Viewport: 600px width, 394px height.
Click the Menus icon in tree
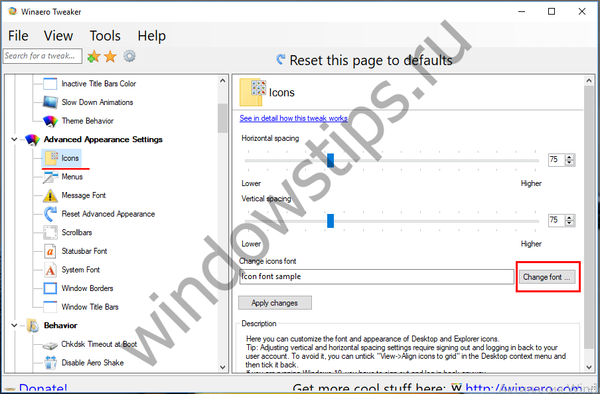(50, 177)
